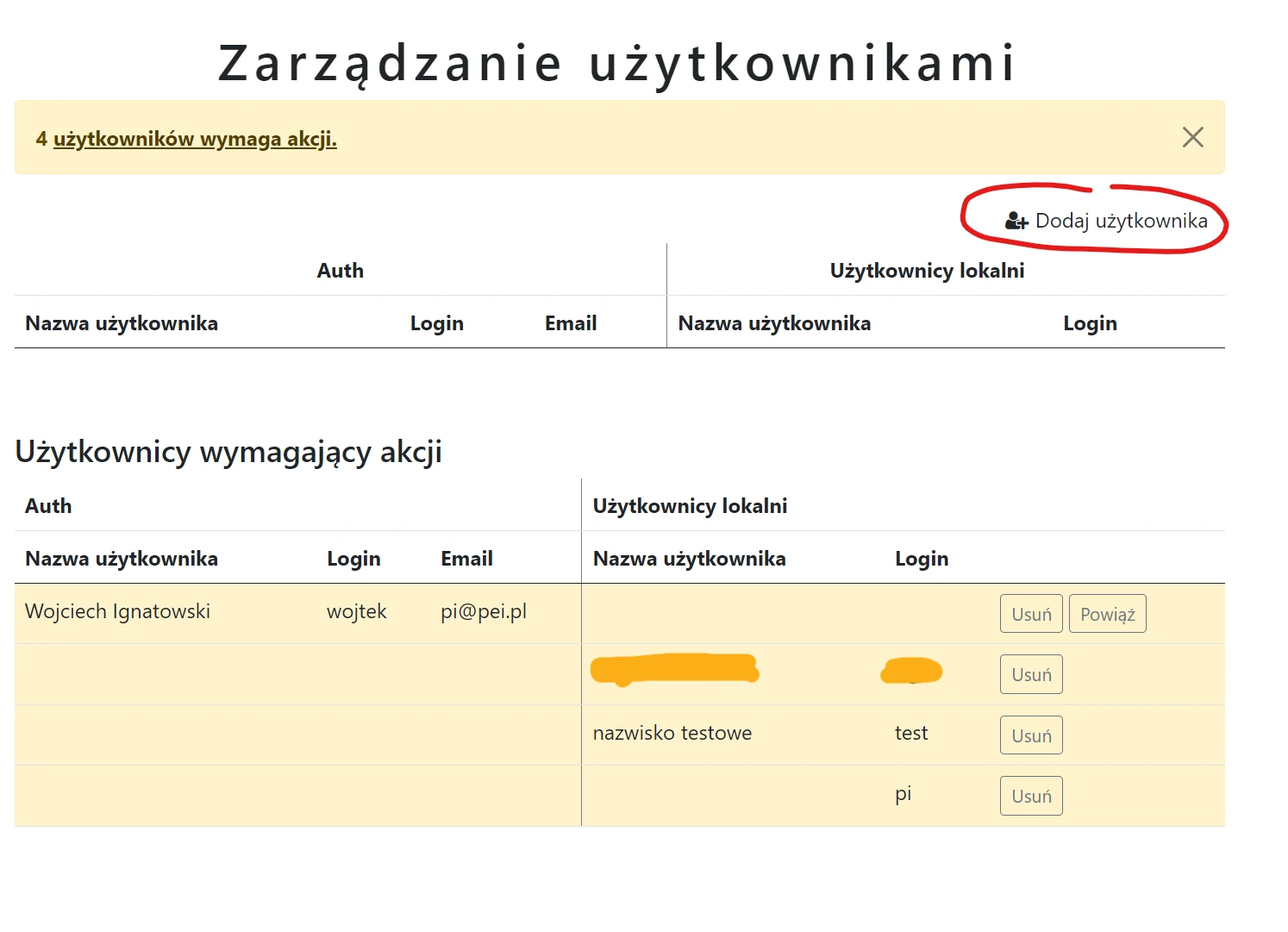Select the 'nazwisko testowe' name cell
Screen dimensions: 1288x932
pos(672,734)
